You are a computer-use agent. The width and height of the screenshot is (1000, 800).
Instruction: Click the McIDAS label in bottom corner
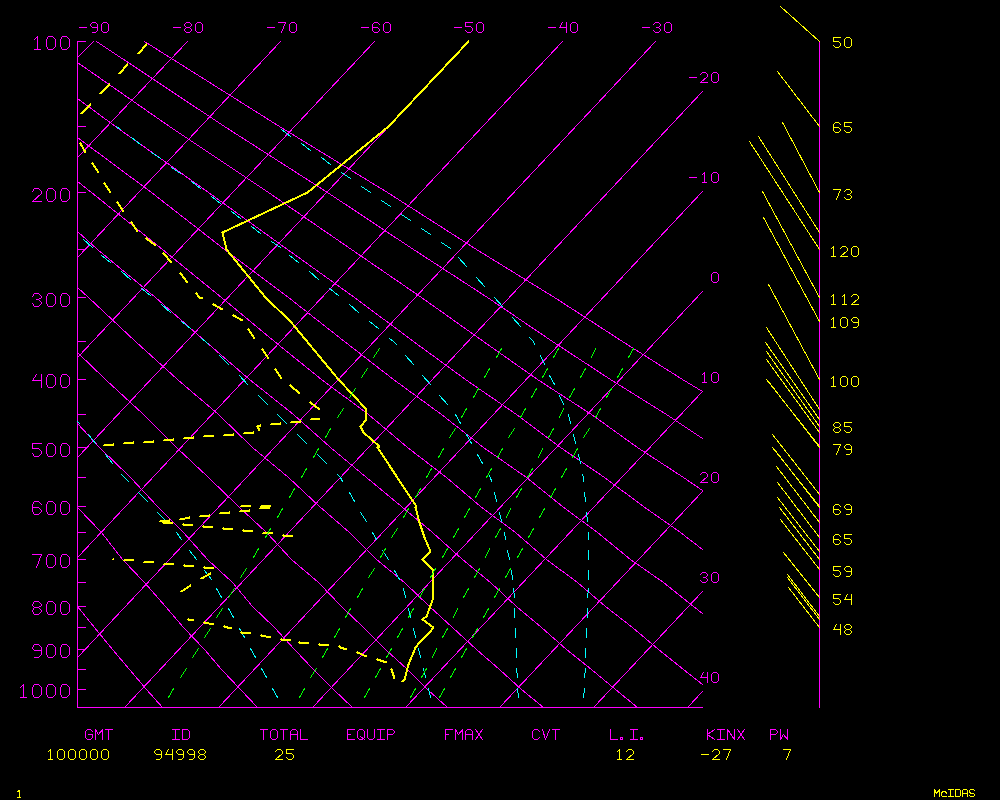click(x=954, y=793)
